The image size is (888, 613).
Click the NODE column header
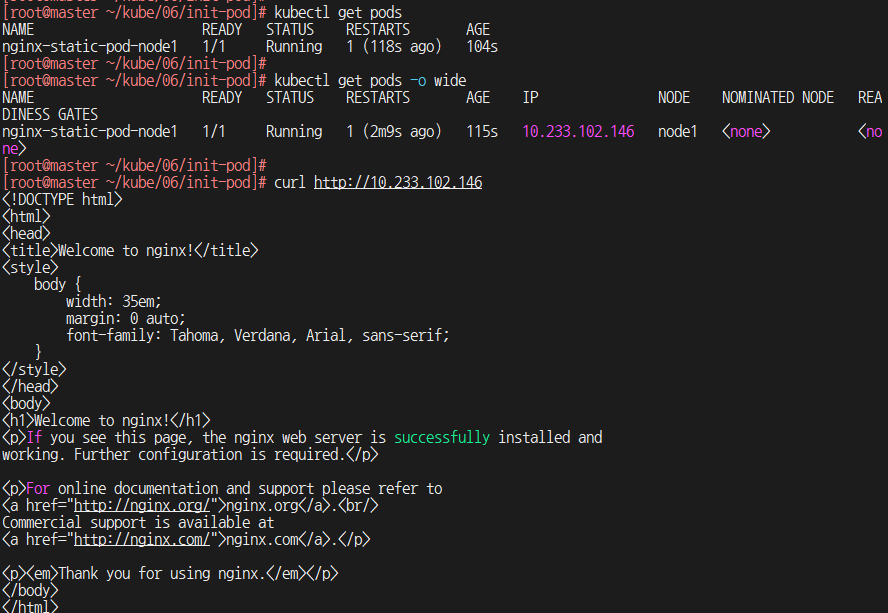[674, 97]
